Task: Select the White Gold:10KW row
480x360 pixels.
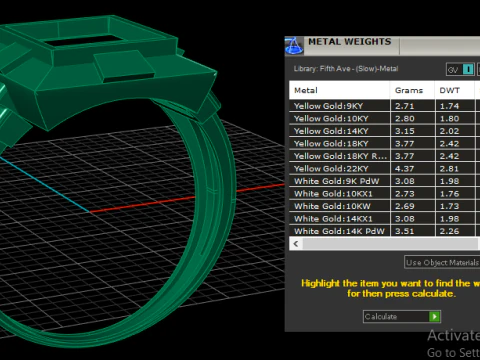Action: pos(384,206)
